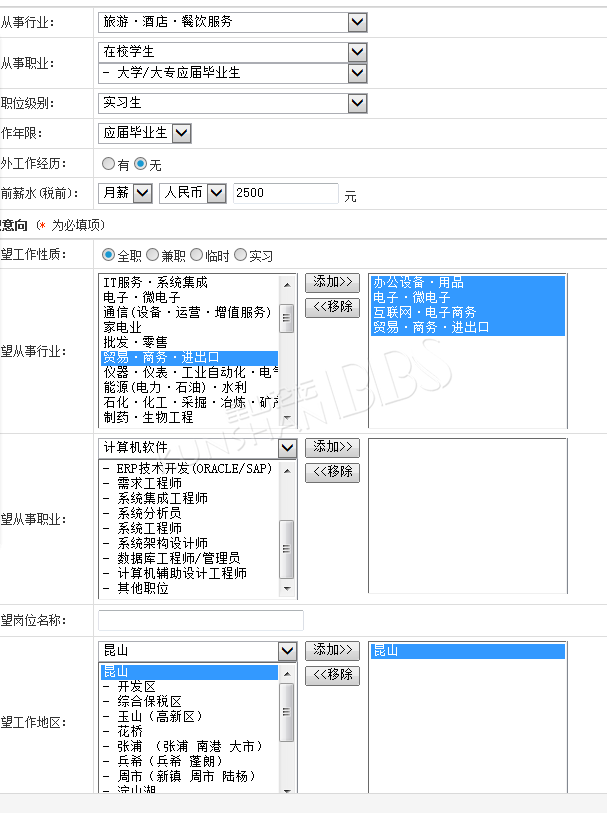Viewport: 607px width, 813px height.
Task: Click the desired position name text field
Action: 200,620
